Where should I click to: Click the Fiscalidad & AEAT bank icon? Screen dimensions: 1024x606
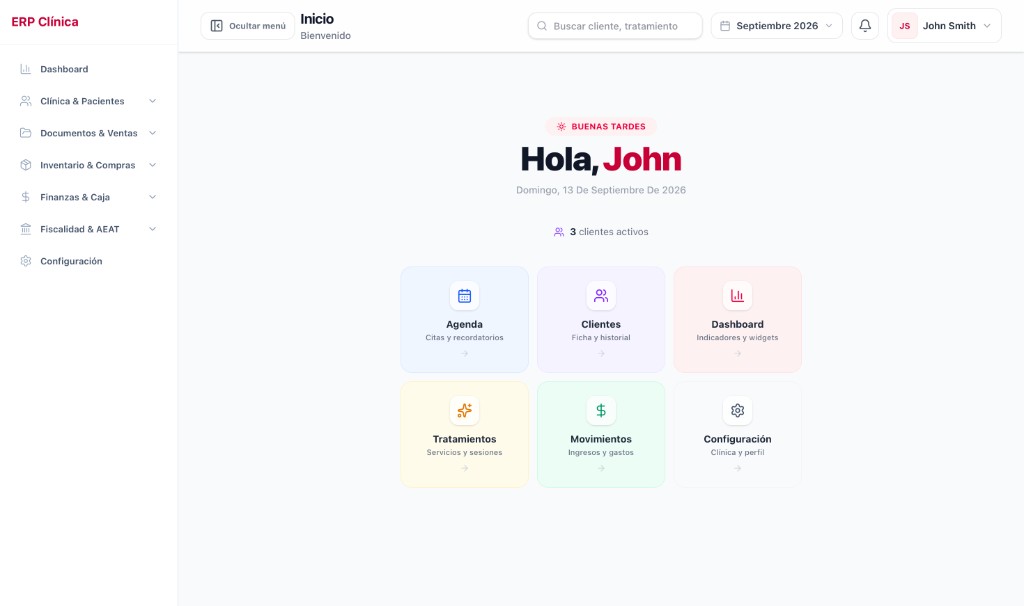pos(25,229)
